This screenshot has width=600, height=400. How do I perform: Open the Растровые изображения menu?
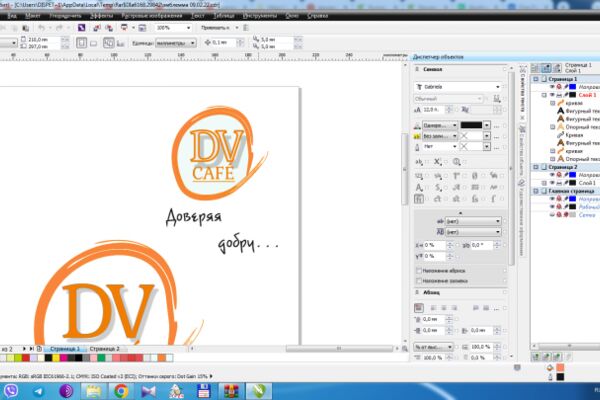click(x=152, y=16)
